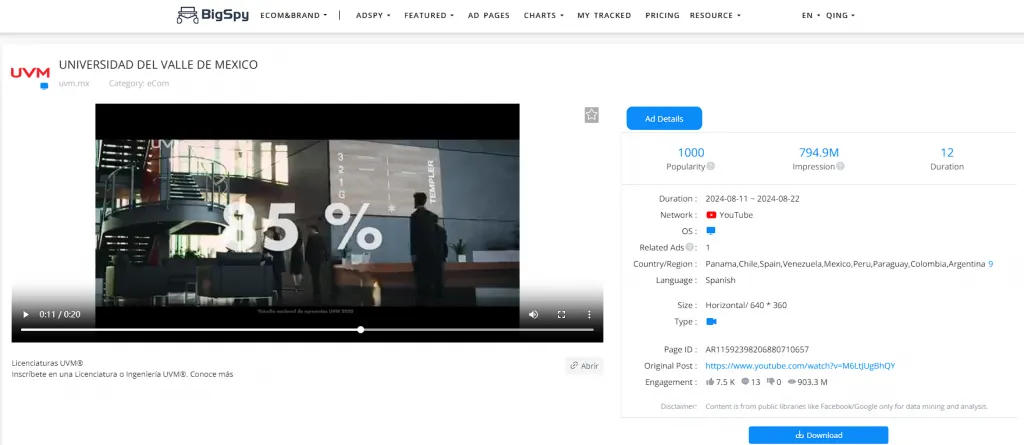Expand the RESOURCE menu
The width and height of the screenshot is (1024, 445).
(715, 15)
